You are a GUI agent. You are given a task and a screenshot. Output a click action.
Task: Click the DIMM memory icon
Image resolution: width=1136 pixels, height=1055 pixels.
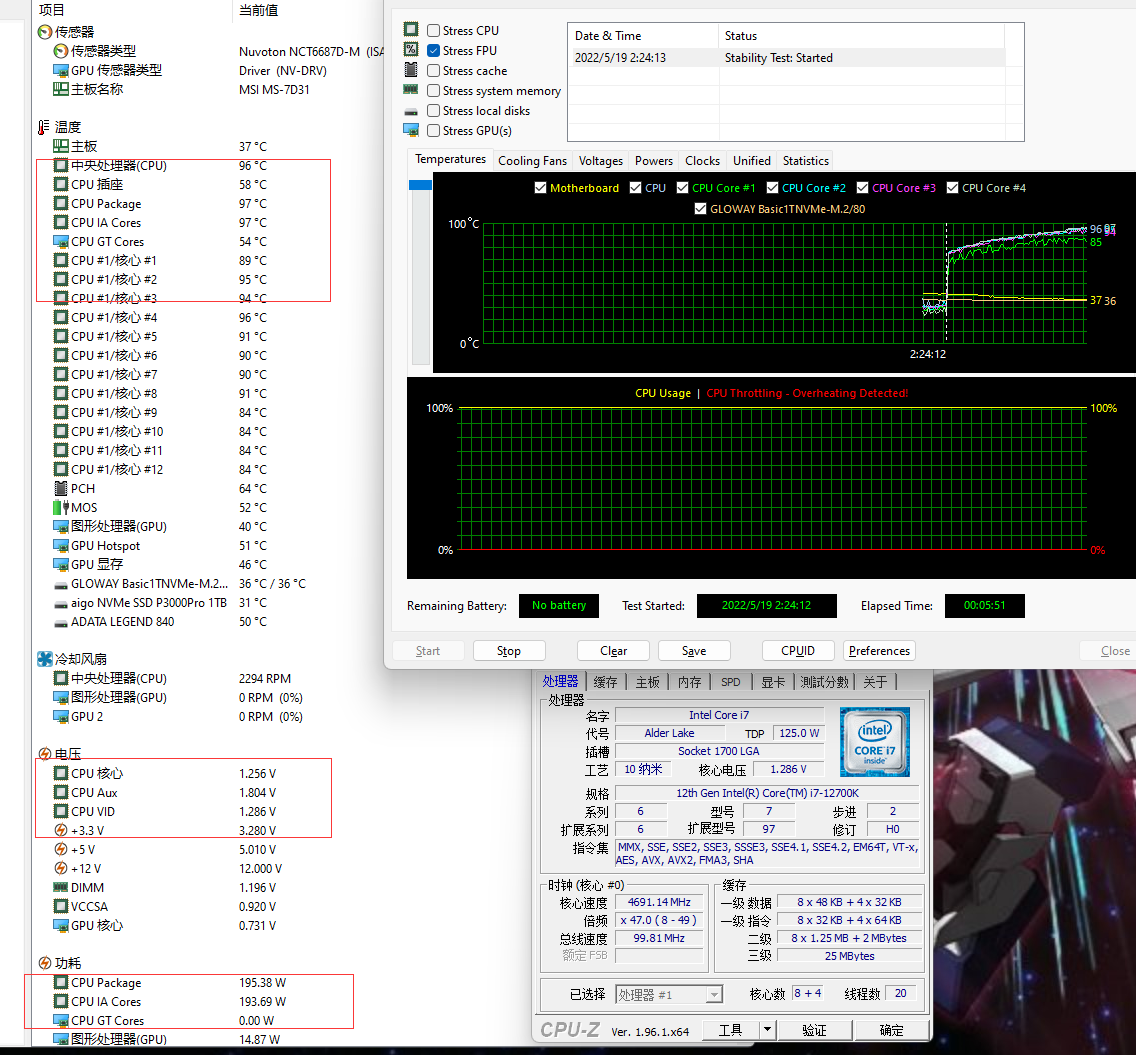click(61, 887)
